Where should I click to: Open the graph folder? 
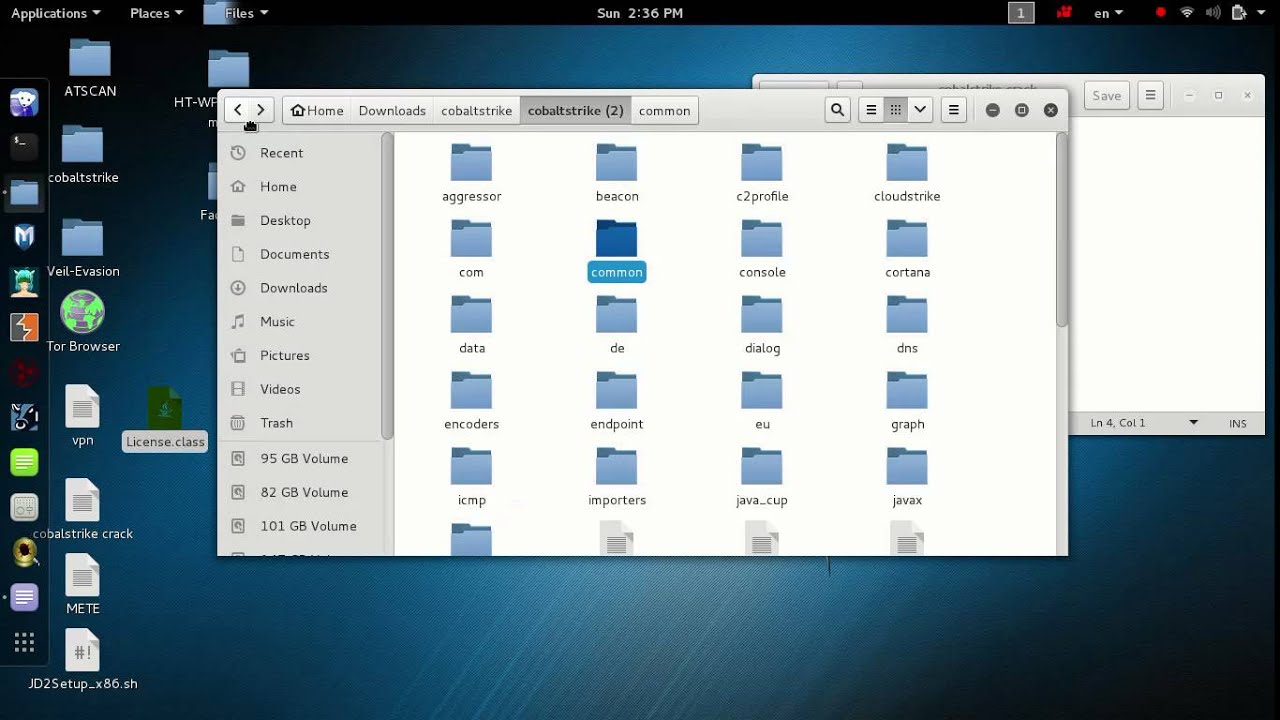point(907,401)
